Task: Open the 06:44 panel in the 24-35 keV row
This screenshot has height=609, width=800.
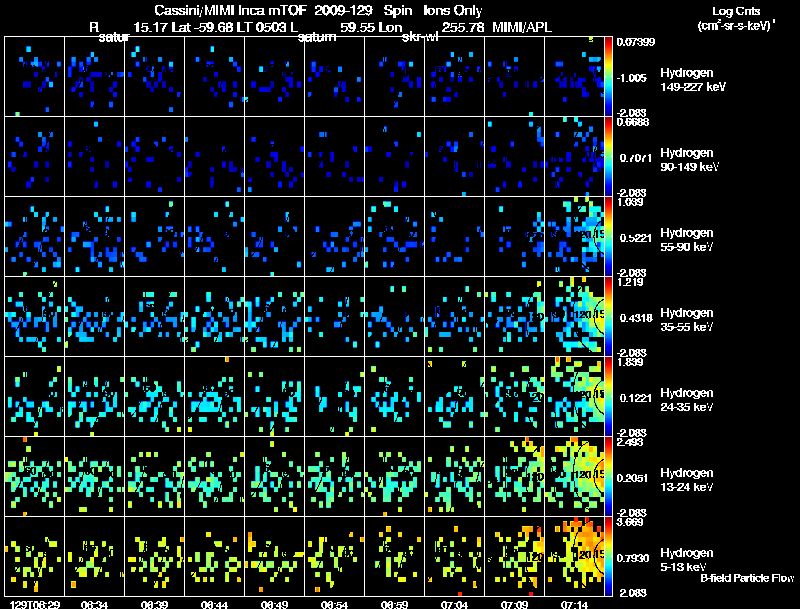Action: (x=214, y=396)
